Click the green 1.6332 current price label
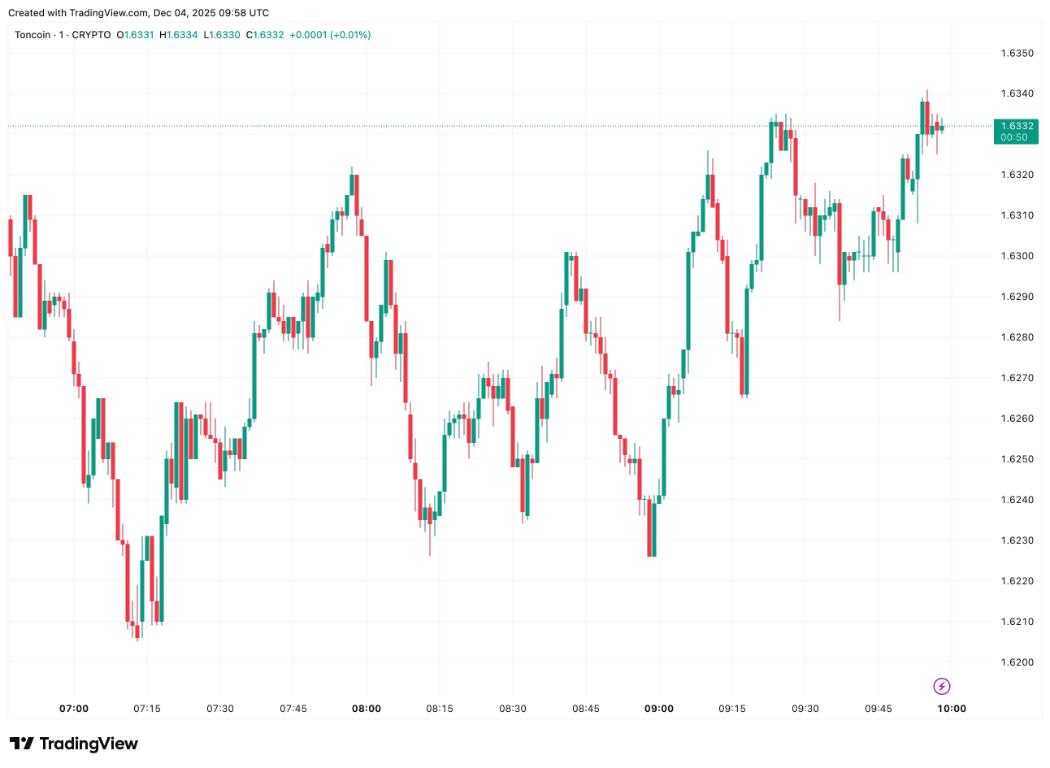This screenshot has height=768, width=1050. pyautogui.click(x=1015, y=126)
